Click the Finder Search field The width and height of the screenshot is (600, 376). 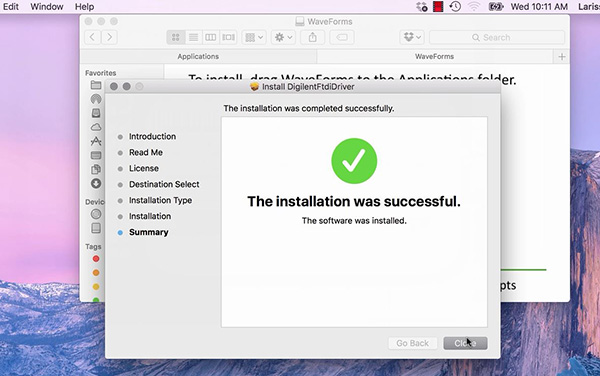click(x=497, y=37)
